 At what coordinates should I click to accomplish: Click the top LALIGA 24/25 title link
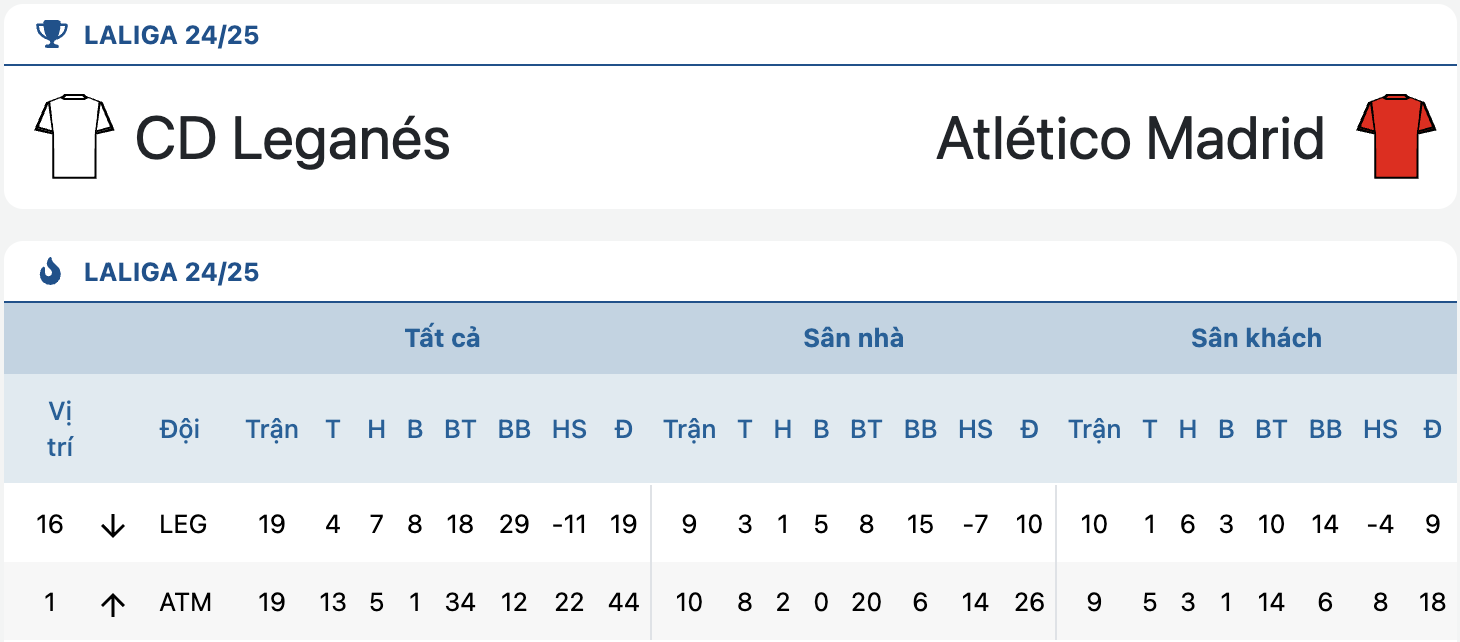coord(171,36)
